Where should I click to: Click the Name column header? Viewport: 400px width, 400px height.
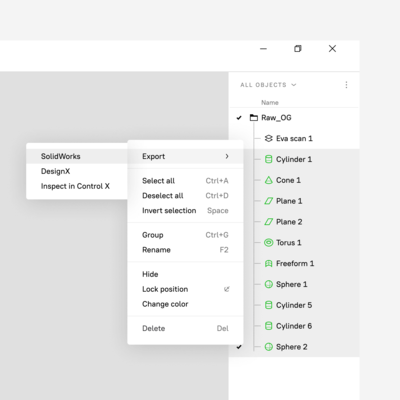pos(270,103)
